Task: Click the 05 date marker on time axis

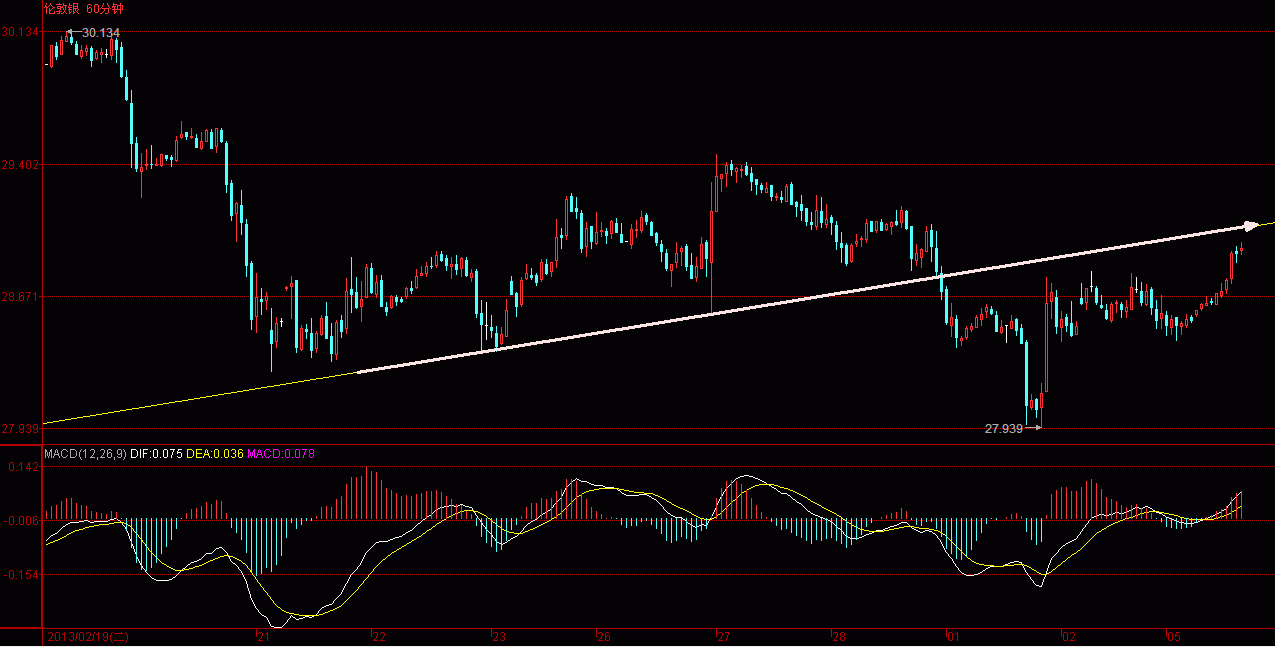Action: click(x=1175, y=637)
